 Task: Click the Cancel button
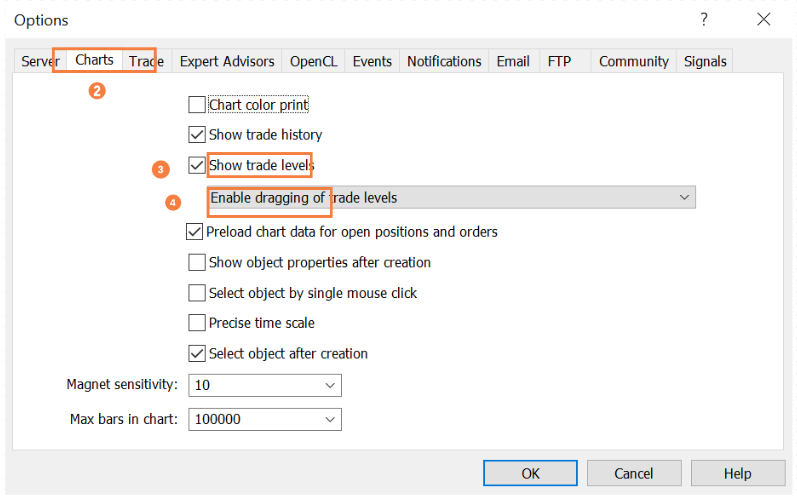tap(633, 473)
